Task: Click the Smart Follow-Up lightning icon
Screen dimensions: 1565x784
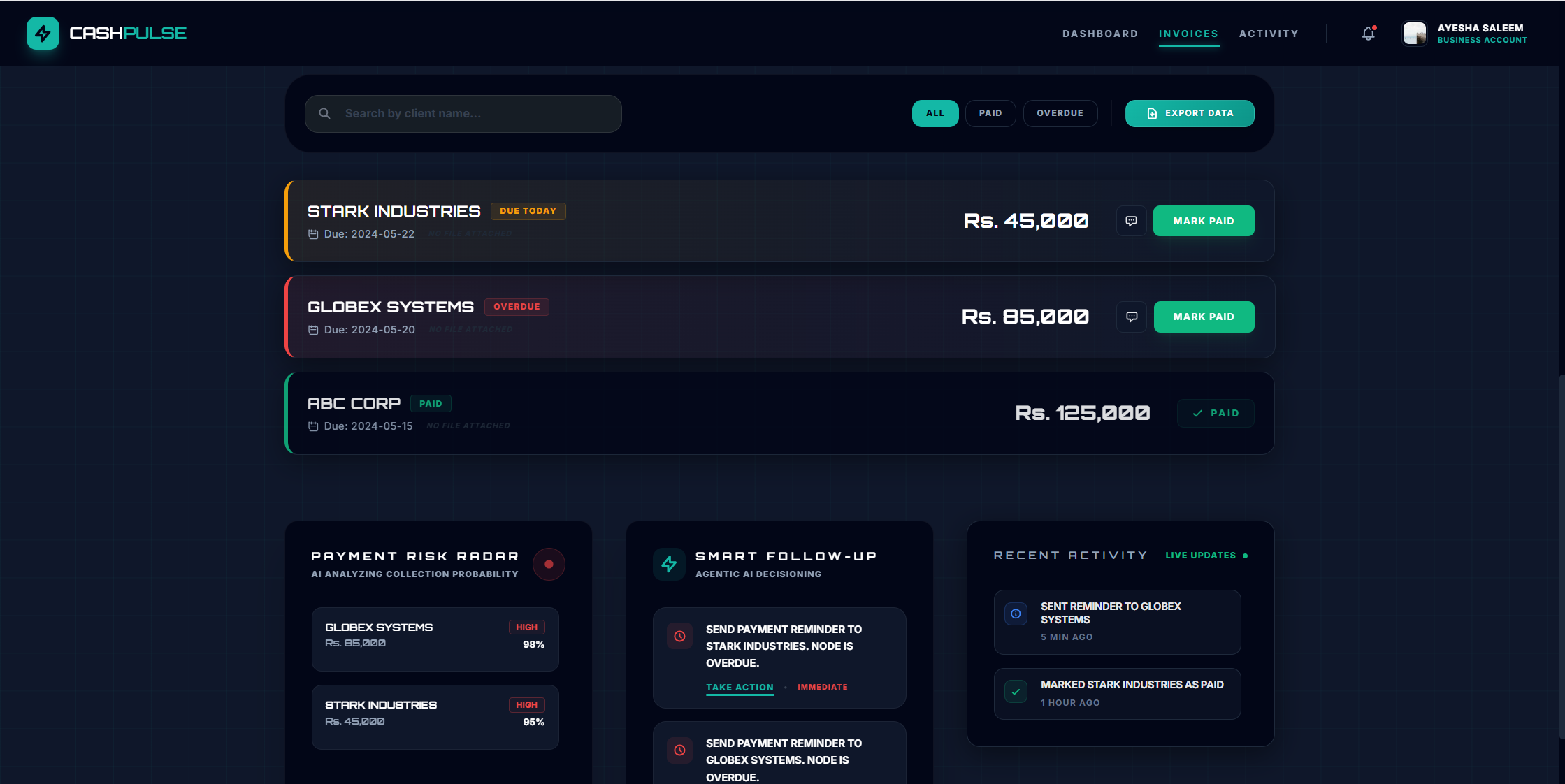Action: [x=669, y=564]
